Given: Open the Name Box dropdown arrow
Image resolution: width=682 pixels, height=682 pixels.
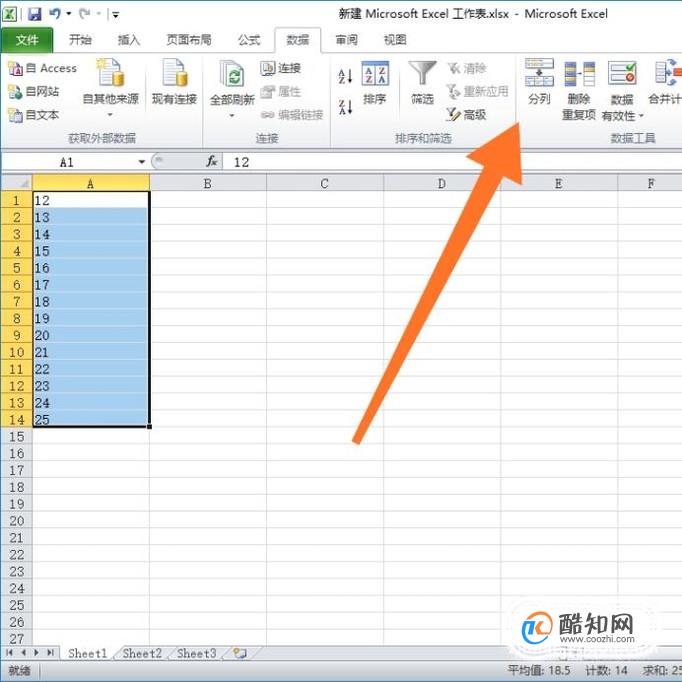Looking at the screenshot, I should pyautogui.click(x=142, y=163).
